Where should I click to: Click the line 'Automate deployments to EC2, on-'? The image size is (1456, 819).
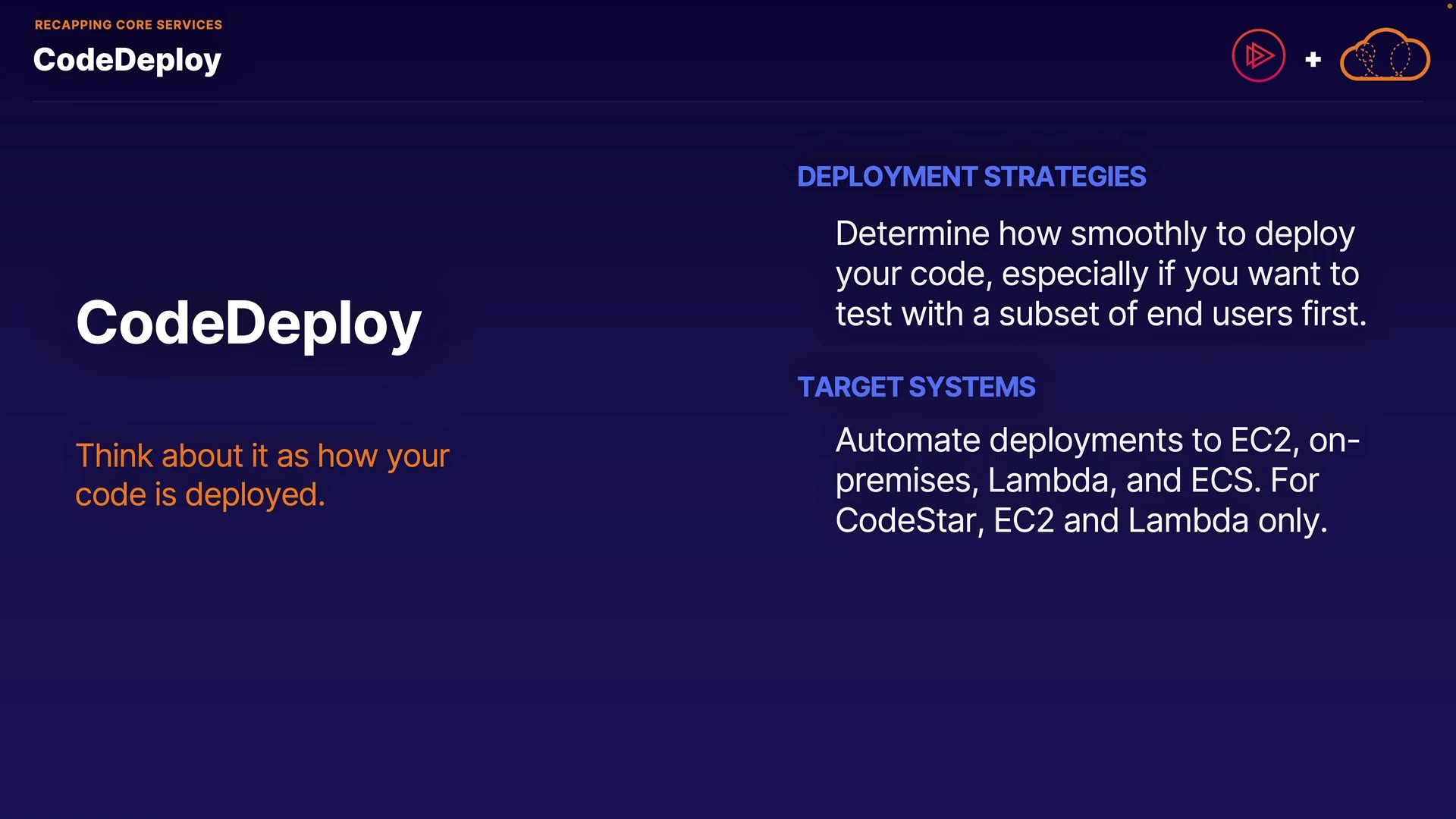click(1097, 440)
